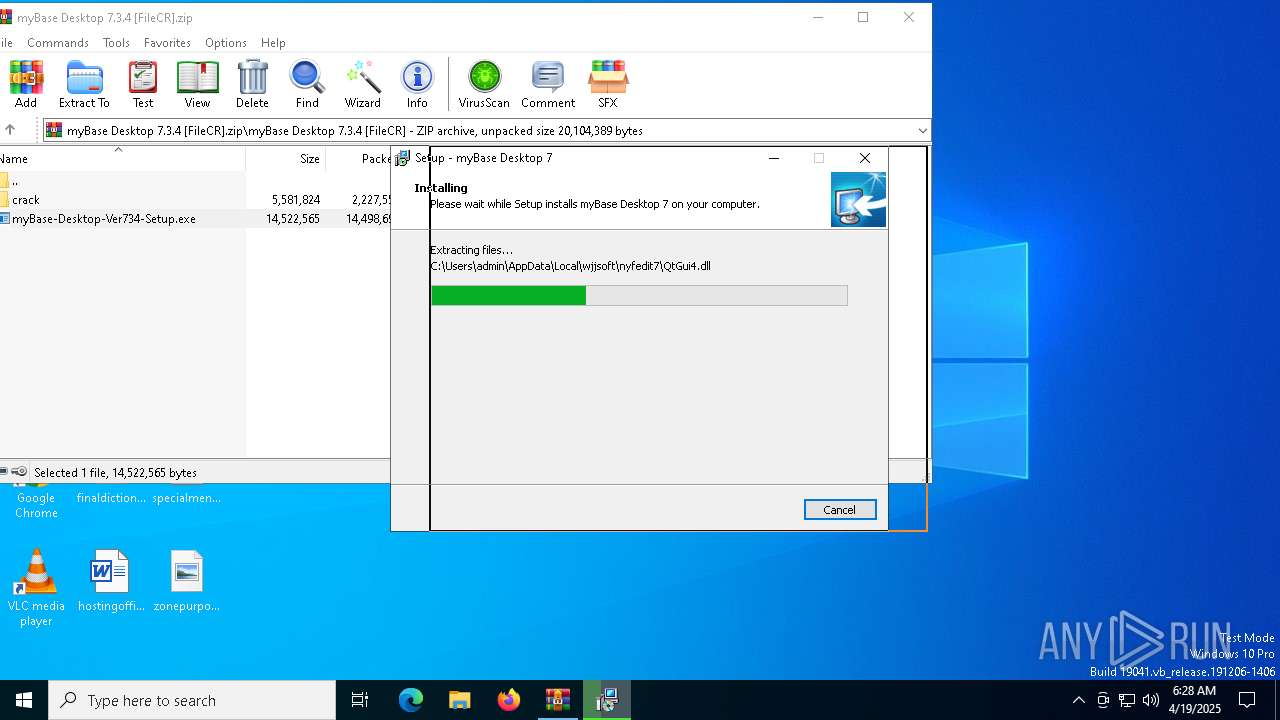The height and width of the screenshot is (720, 1280).
Task: Open the Favorites menu
Action: point(167,43)
